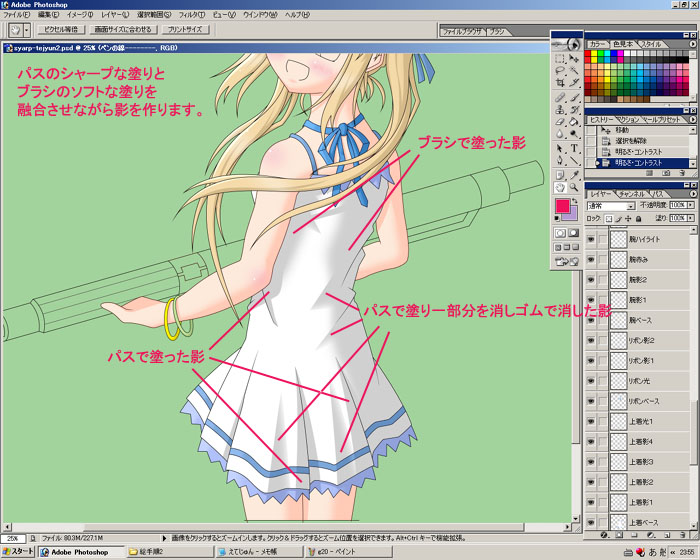Viewport: 700px width, 560px height.
Task: Open the フィルタ menu
Action: (192, 15)
